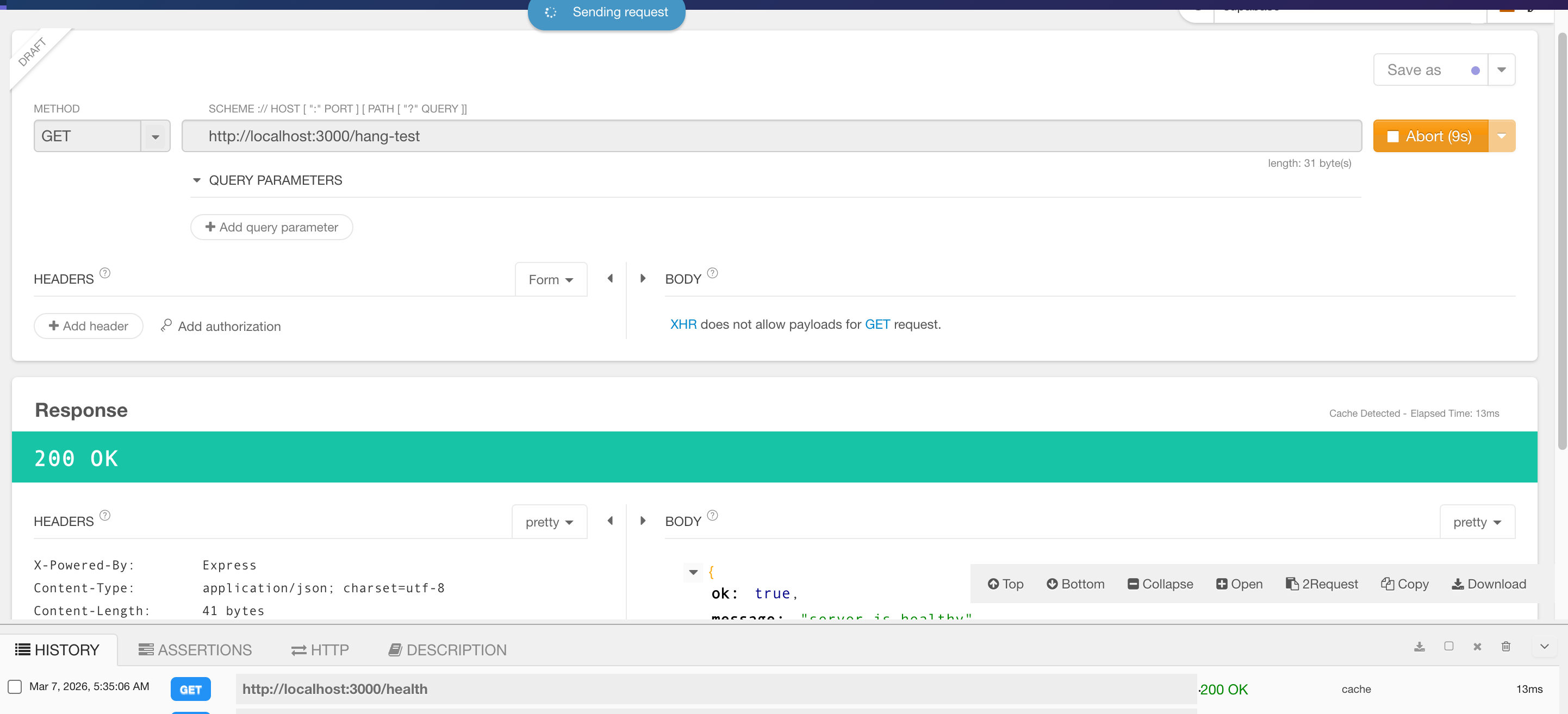This screenshot has width=1568, height=714.
Task: Check the health request history entry checkbox
Action: pos(15,687)
